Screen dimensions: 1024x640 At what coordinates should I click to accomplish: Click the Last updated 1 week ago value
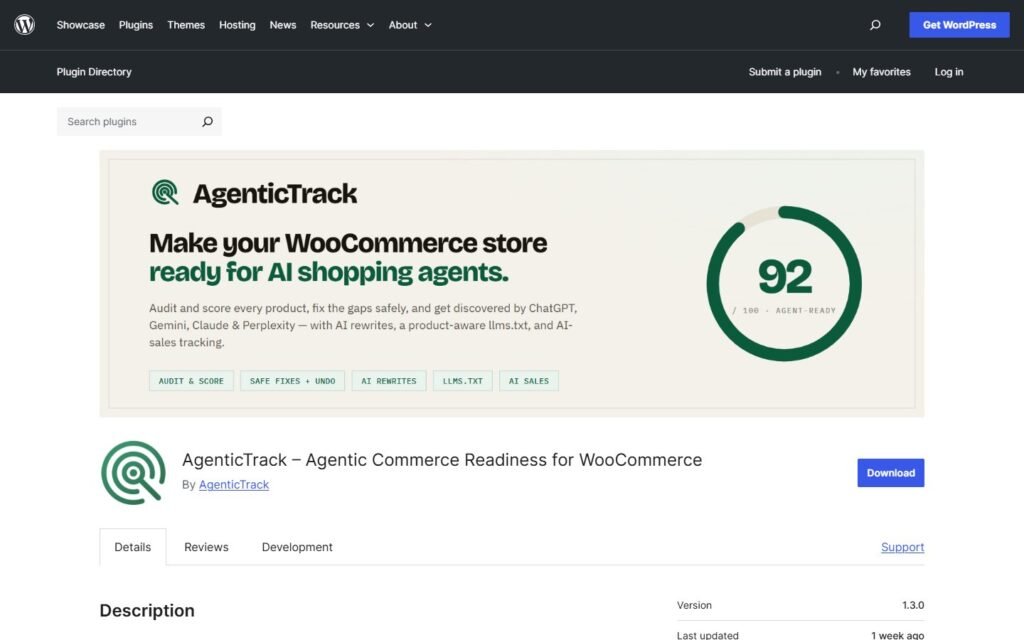[897, 635]
